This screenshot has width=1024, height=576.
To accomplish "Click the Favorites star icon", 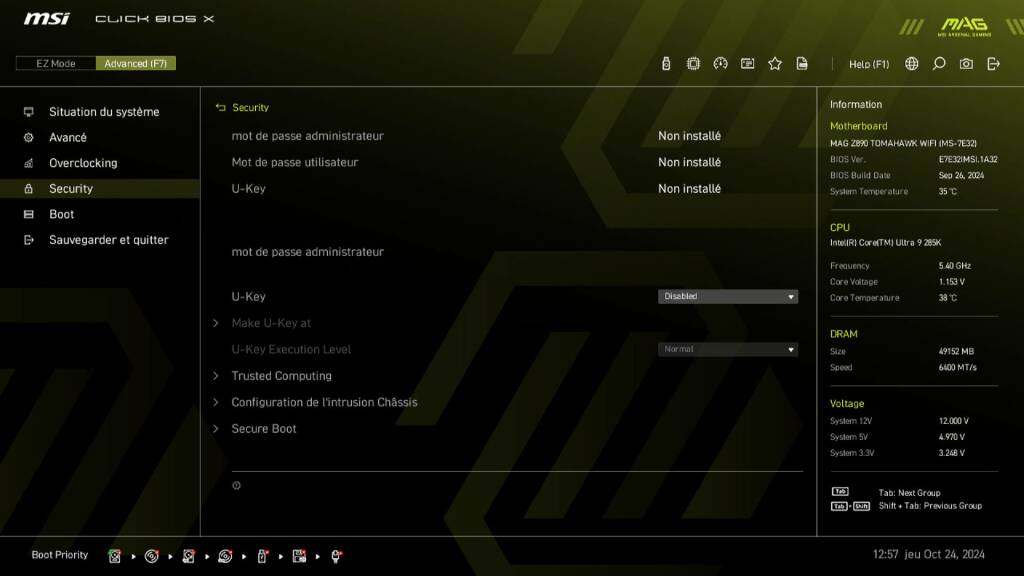I will coord(775,63).
